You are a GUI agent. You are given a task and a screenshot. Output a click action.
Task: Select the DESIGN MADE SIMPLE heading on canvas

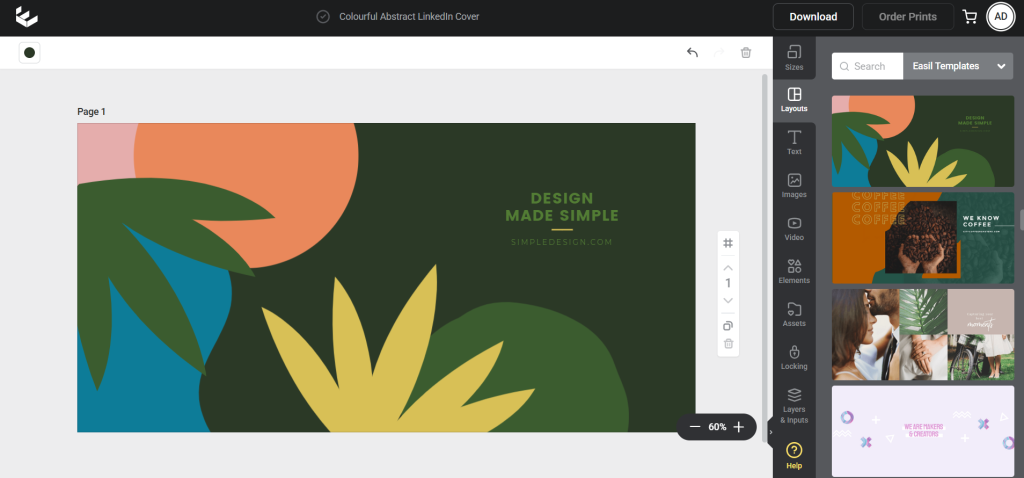562,206
